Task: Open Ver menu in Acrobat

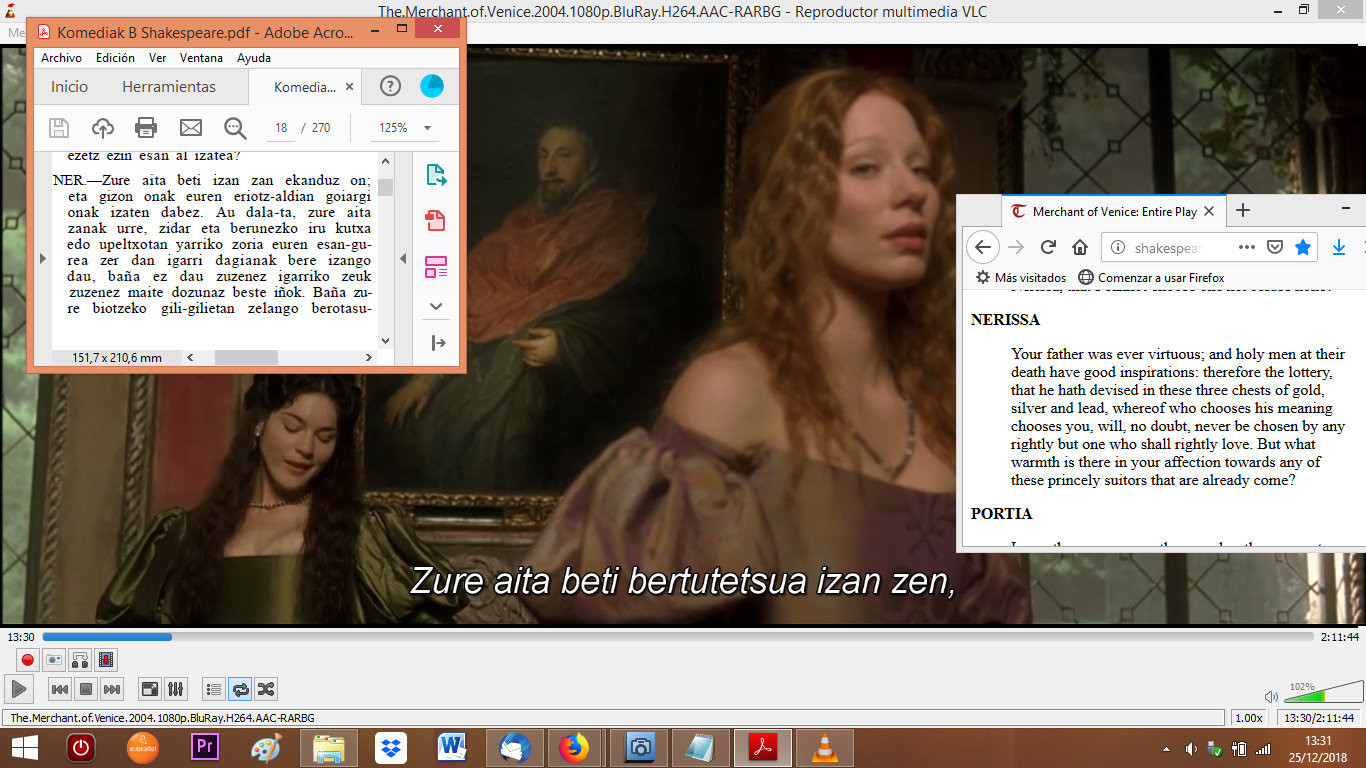Action: click(x=157, y=58)
